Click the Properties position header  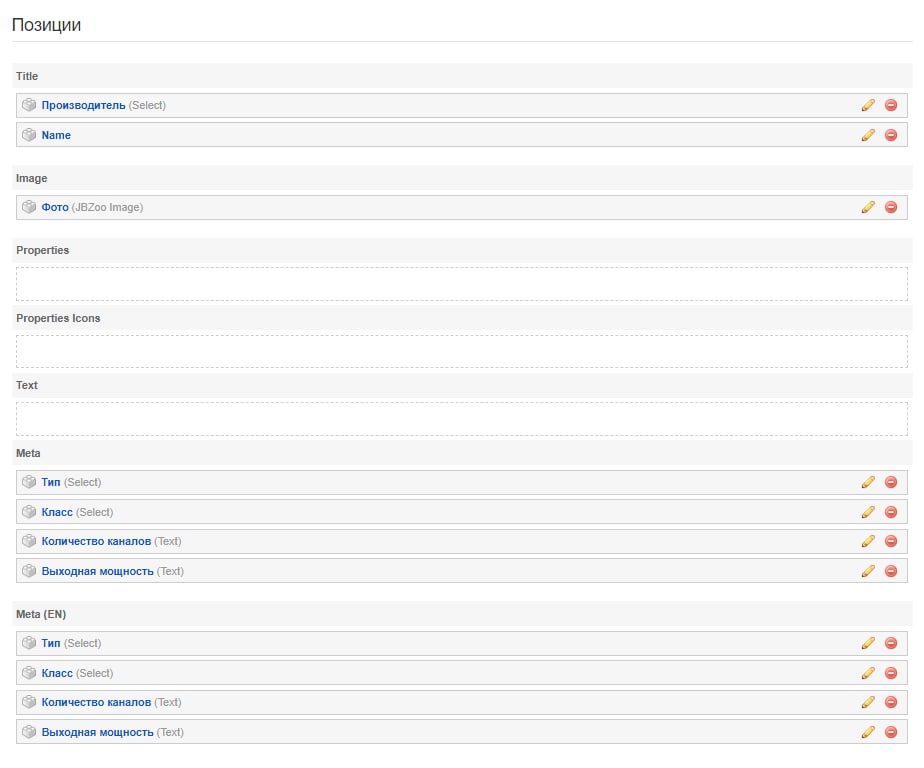462,250
